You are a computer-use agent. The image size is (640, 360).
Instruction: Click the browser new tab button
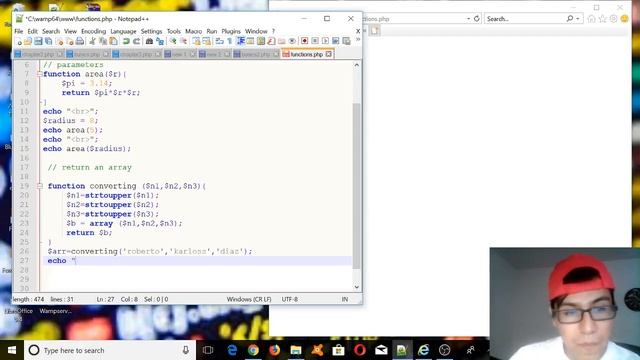pos(375,31)
